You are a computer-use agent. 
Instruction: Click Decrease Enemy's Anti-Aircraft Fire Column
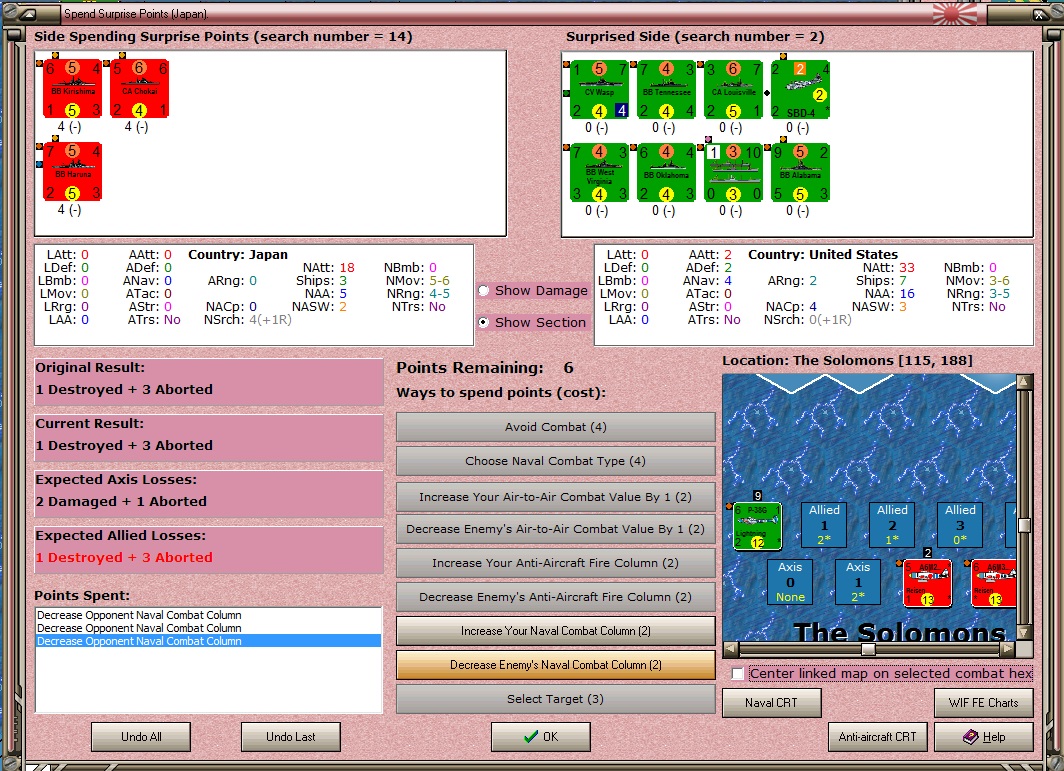point(556,597)
